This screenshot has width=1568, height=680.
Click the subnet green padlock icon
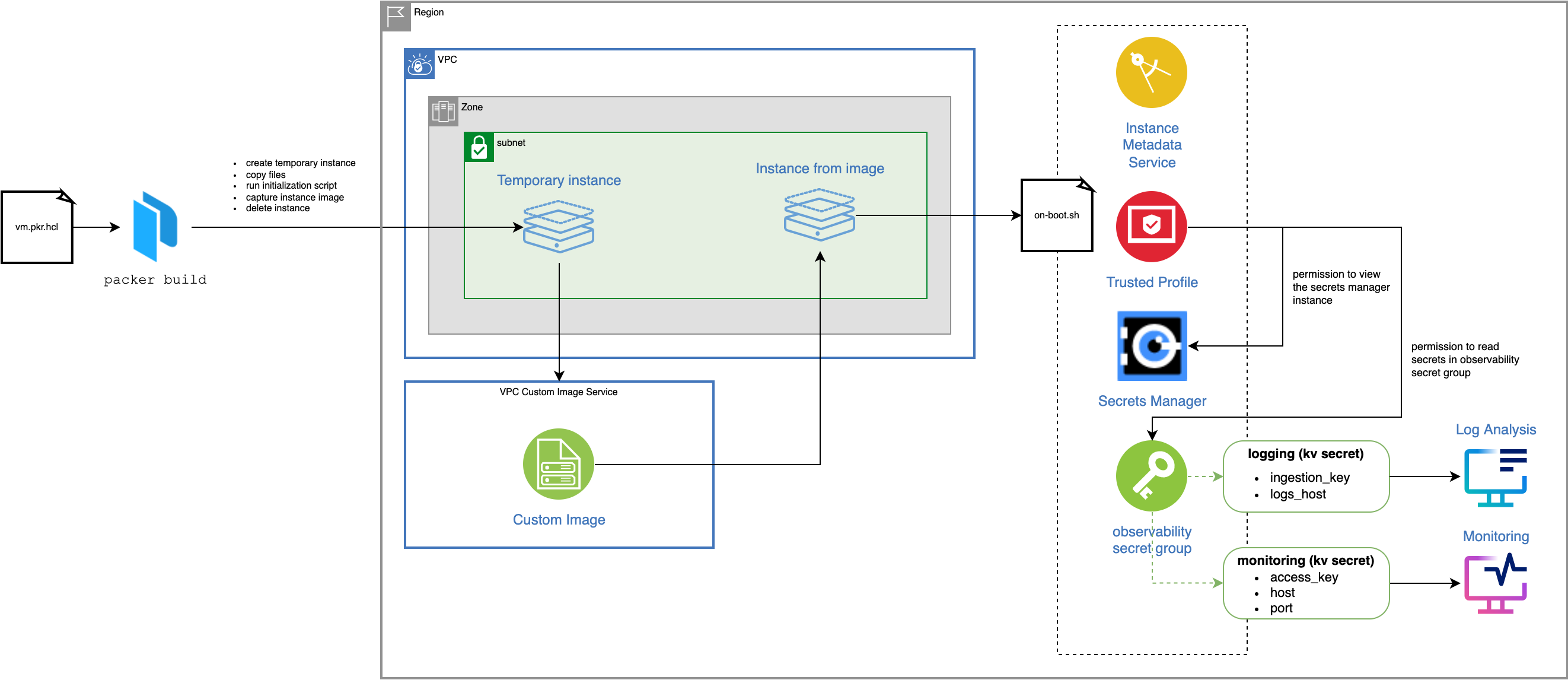point(479,147)
